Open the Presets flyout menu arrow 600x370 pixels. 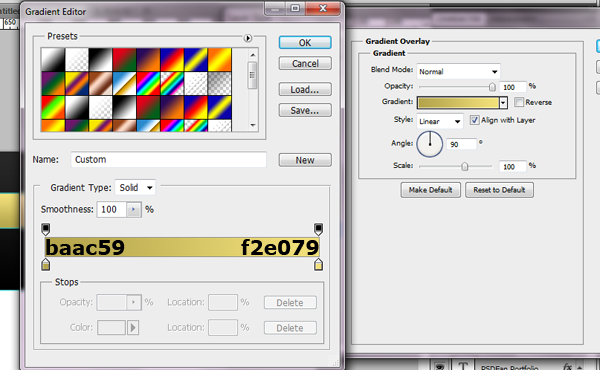coord(248,38)
